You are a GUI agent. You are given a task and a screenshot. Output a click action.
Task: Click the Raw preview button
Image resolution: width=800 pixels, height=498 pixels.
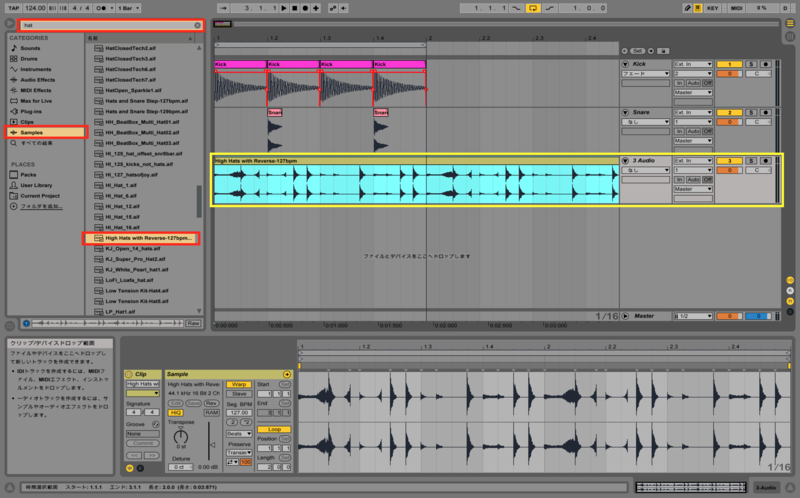(193, 323)
